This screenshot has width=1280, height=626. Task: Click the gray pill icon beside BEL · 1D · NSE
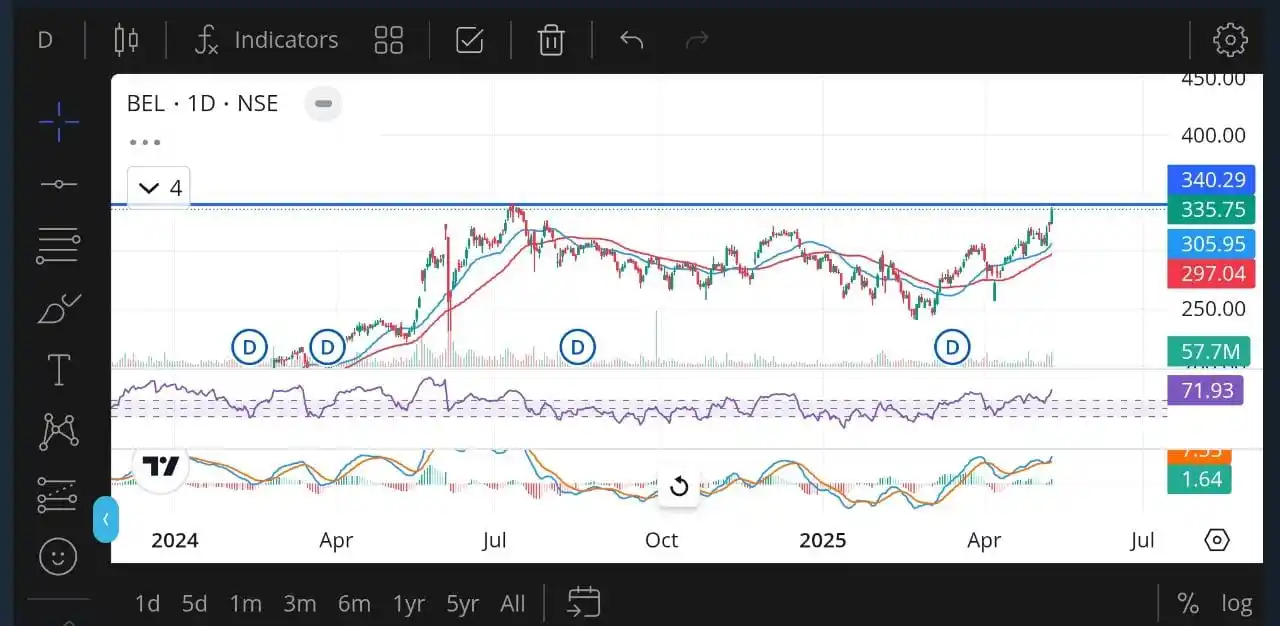click(x=323, y=103)
